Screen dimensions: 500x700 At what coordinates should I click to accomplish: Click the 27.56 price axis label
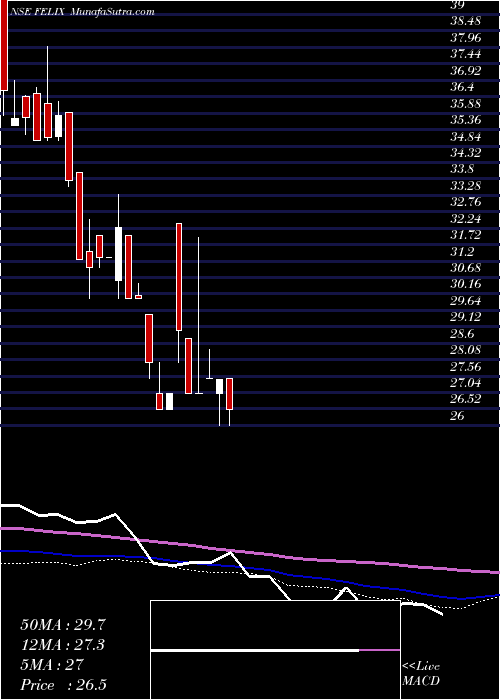pos(466,367)
